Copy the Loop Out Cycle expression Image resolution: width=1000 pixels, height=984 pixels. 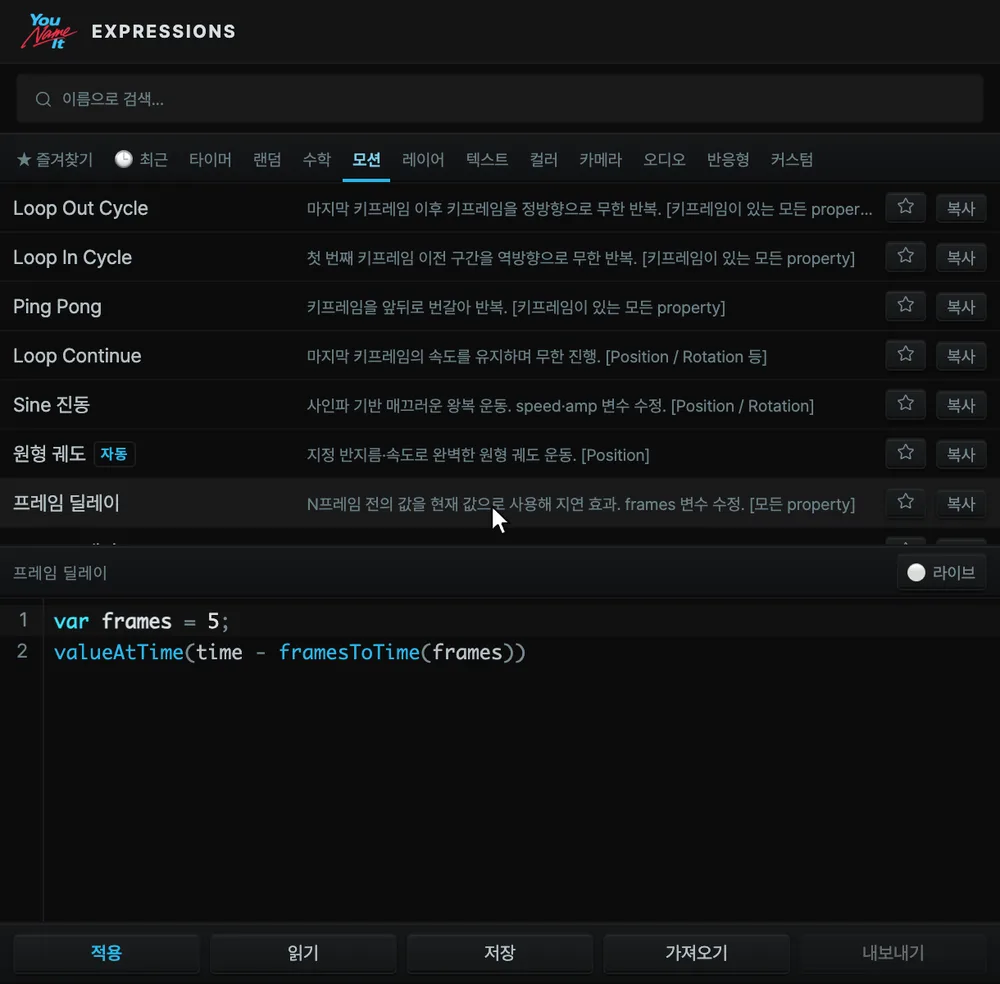pyautogui.click(x=960, y=208)
